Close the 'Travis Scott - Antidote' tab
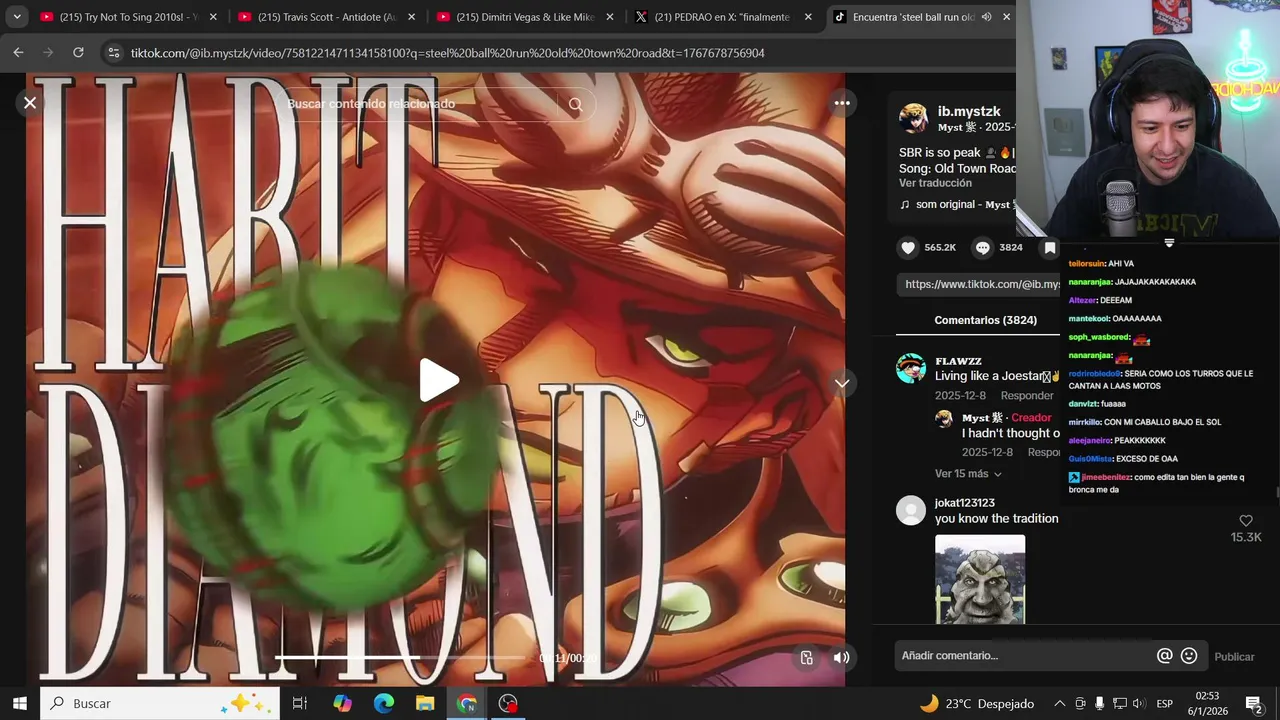1280x720 pixels. click(411, 17)
